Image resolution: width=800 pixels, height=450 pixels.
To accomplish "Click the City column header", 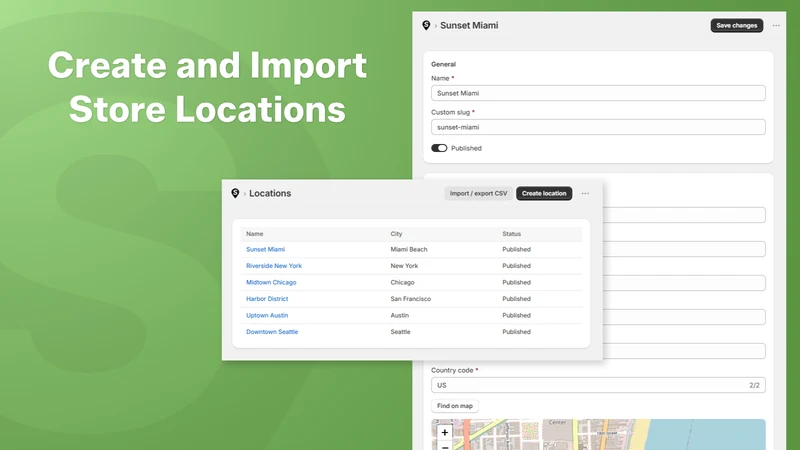I will click(396, 234).
